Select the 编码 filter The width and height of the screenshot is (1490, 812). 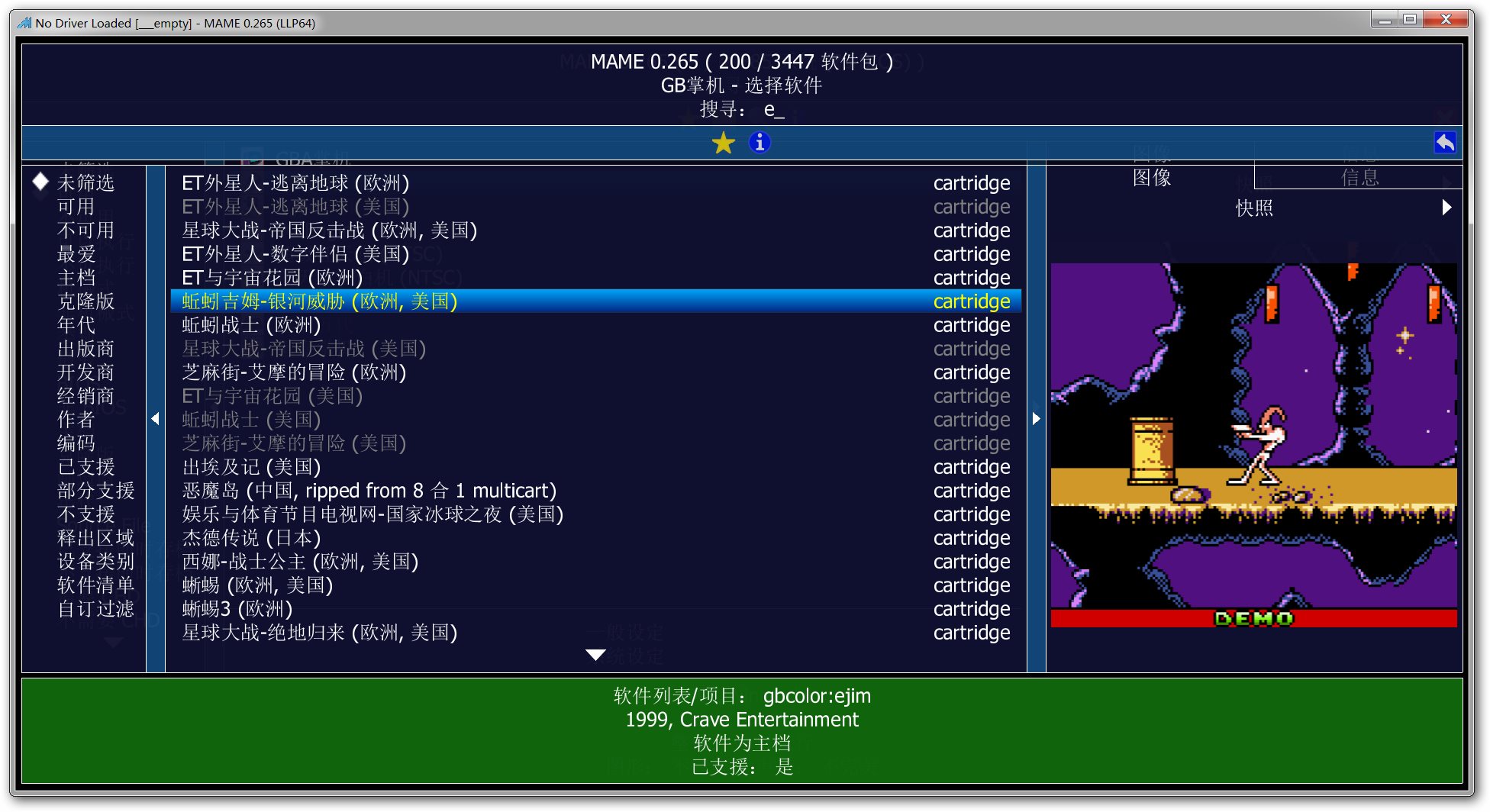76,443
